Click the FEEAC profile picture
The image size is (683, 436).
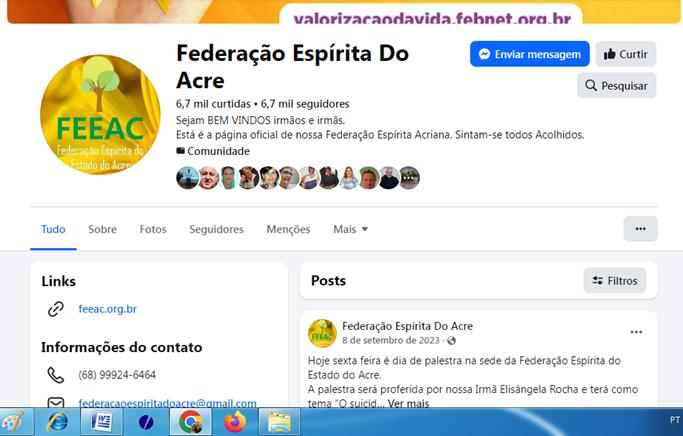point(100,115)
